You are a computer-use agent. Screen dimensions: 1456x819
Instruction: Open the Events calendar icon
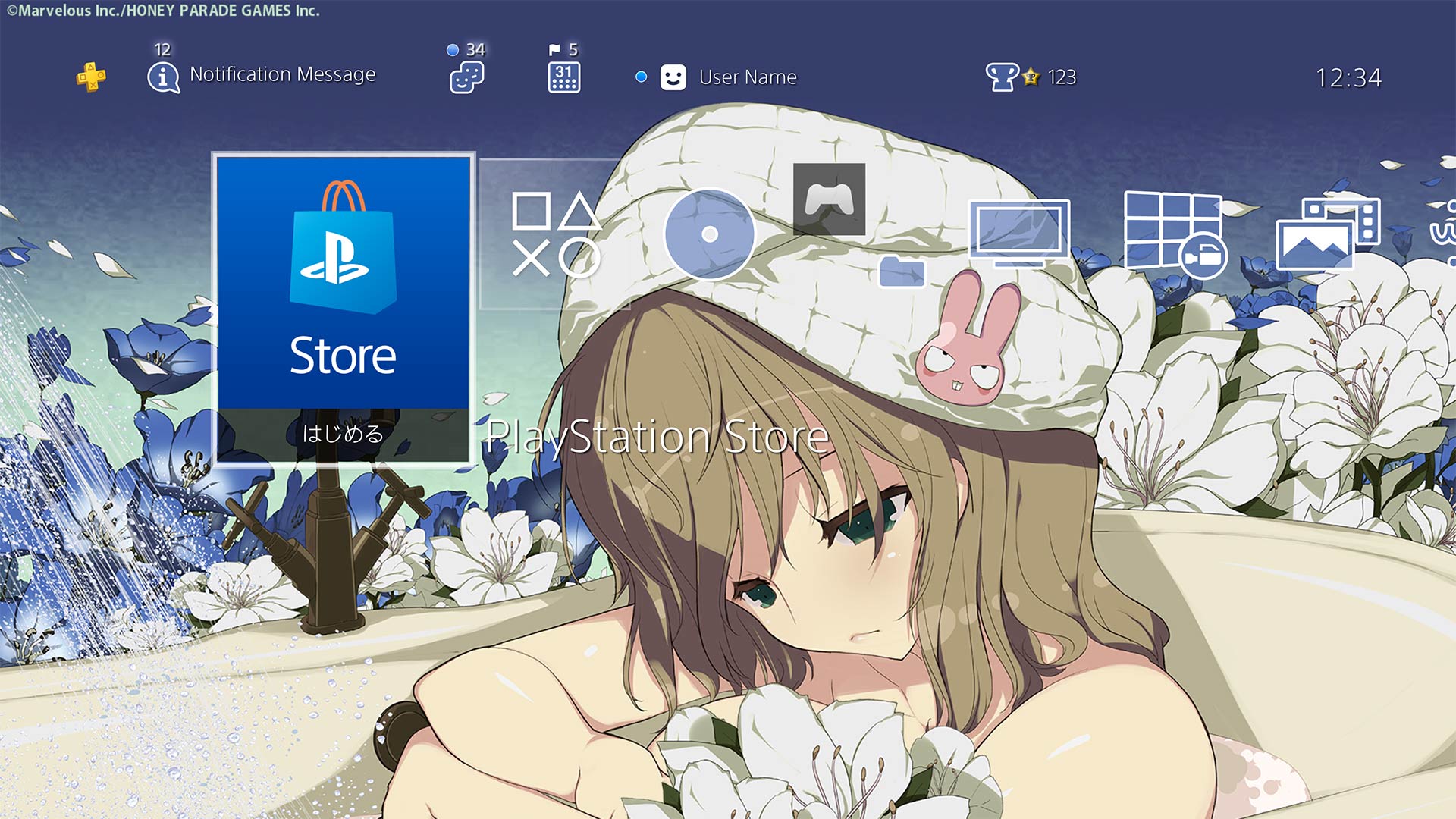point(564,77)
